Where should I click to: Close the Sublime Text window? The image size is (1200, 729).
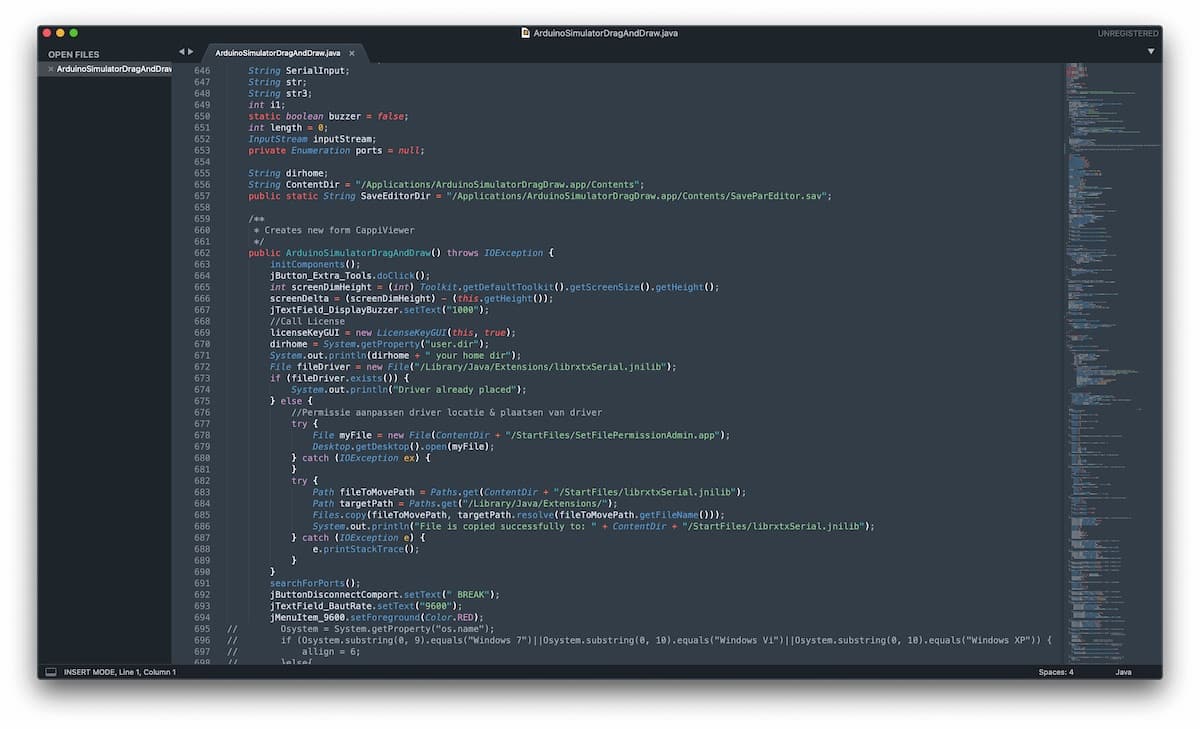pos(46,33)
